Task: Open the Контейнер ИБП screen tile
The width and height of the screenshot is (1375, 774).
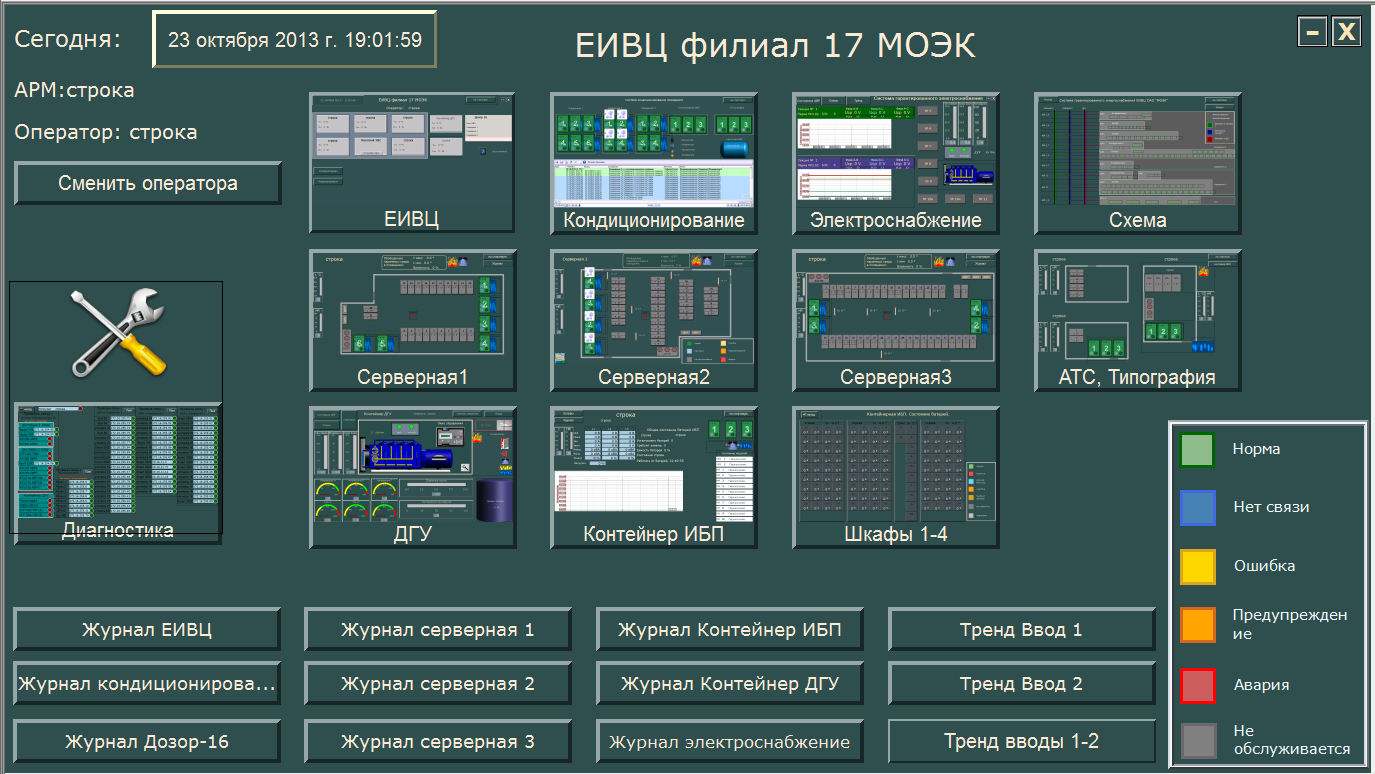Action: point(654,477)
